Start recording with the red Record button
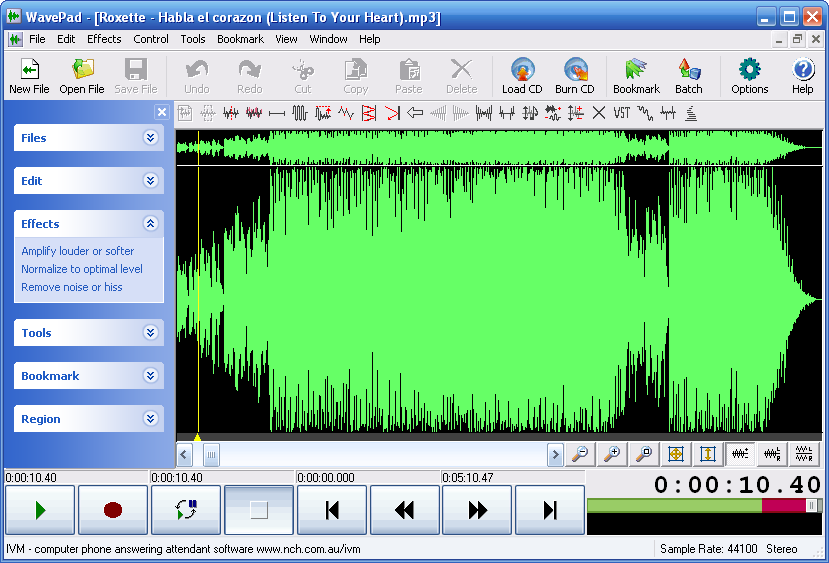This screenshot has width=829, height=563. click(113, 510)
